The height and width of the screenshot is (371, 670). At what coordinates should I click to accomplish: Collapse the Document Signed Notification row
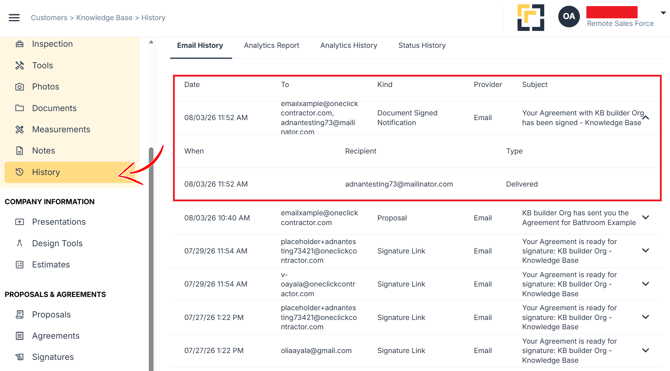click(x=646, y=118)
